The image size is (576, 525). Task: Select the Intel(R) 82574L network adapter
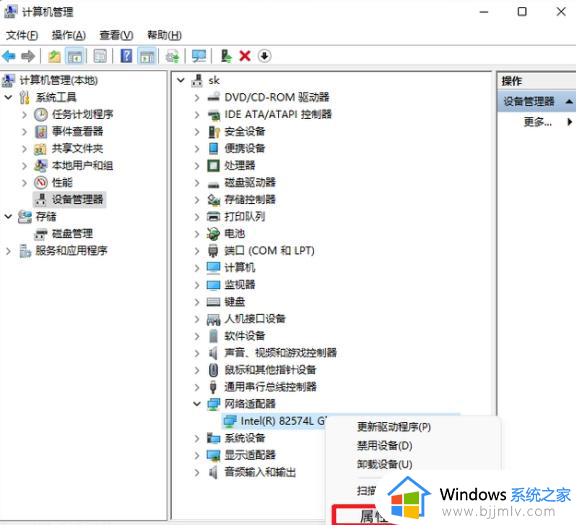(x=283, y=421)
